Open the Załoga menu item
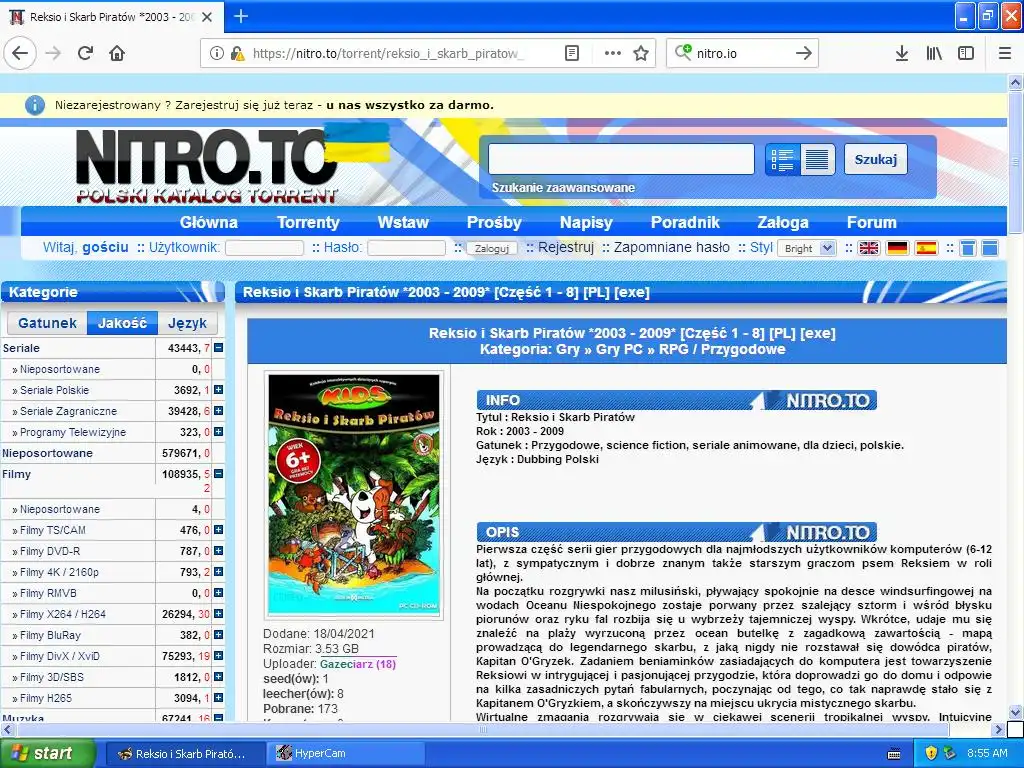The image size is (1024, 768). tap(783, 222)
